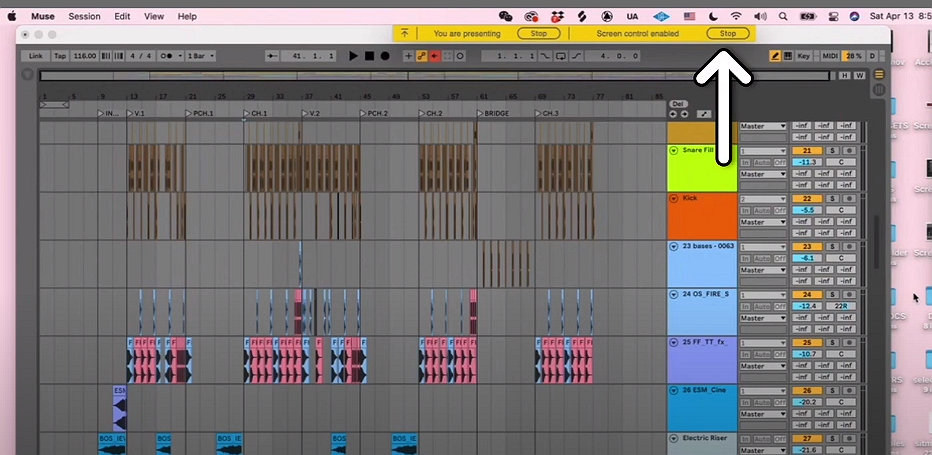932x455 pixels.
Task: Arm the 26 ESM_Cine track
Action: point(849,391)
